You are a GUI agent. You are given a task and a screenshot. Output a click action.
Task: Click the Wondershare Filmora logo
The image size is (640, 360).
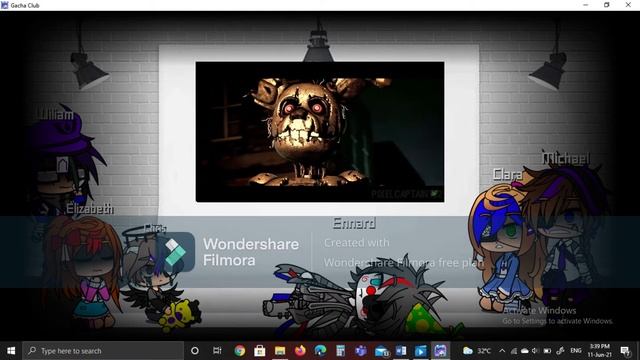[175, 252]
